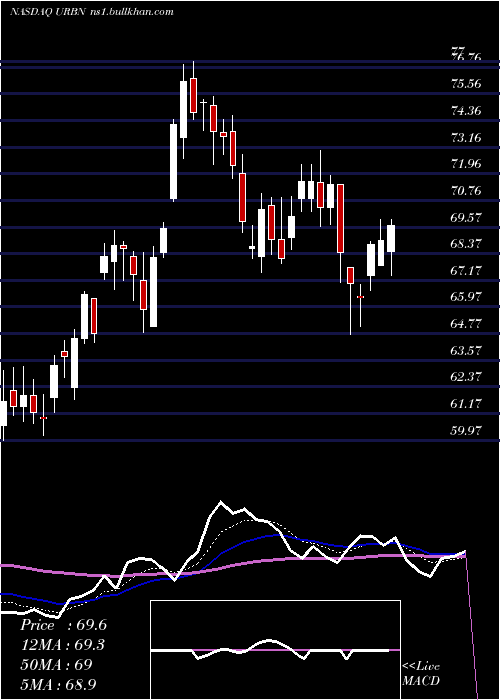Click inside the MACD inset chart box
Image resolution: width=500 pixels, height=700 pixels.
pyautogui.click(x=275, y=650)
